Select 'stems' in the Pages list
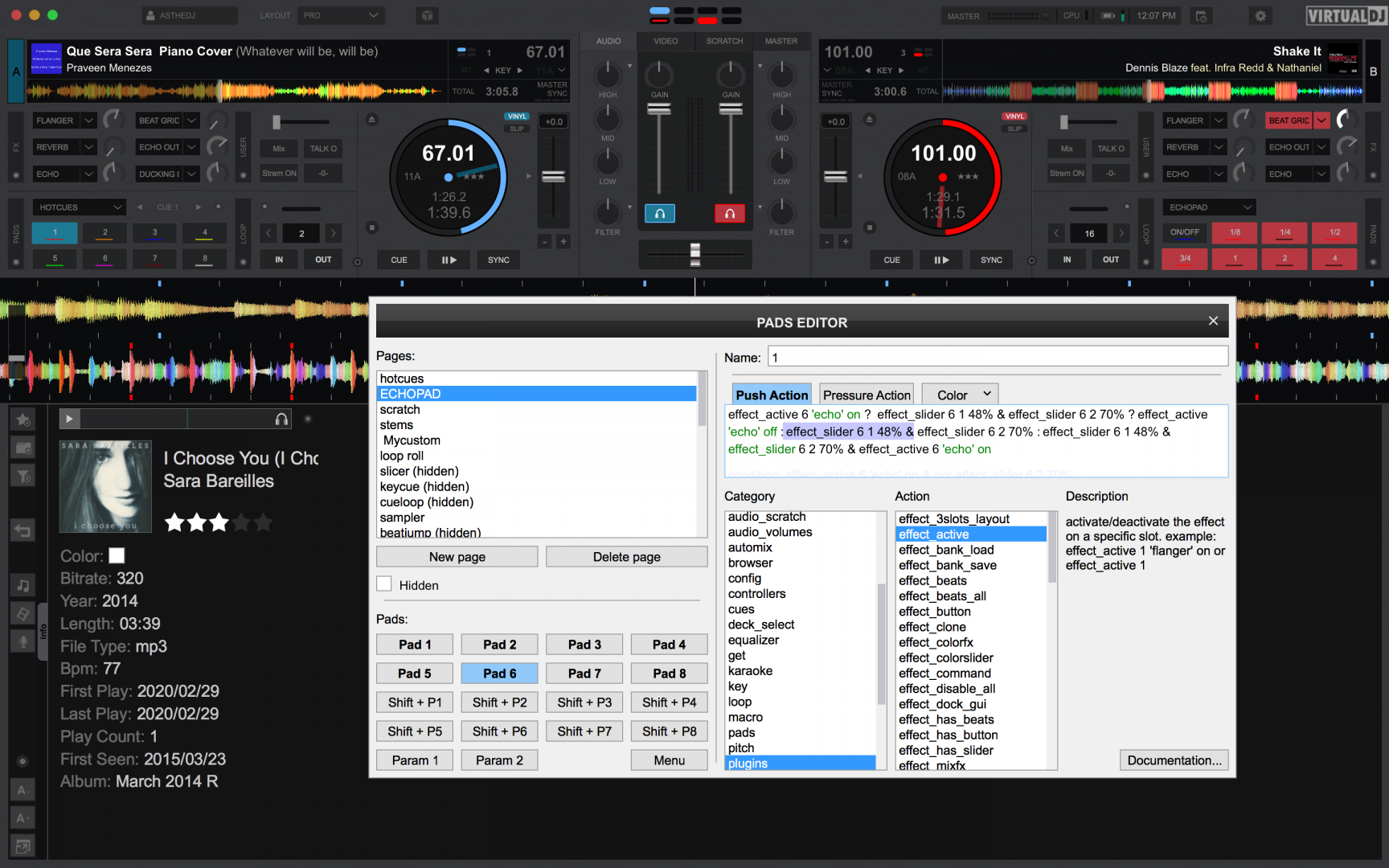The width and height of the screenshot is (1389, 868). coord(537,425)
